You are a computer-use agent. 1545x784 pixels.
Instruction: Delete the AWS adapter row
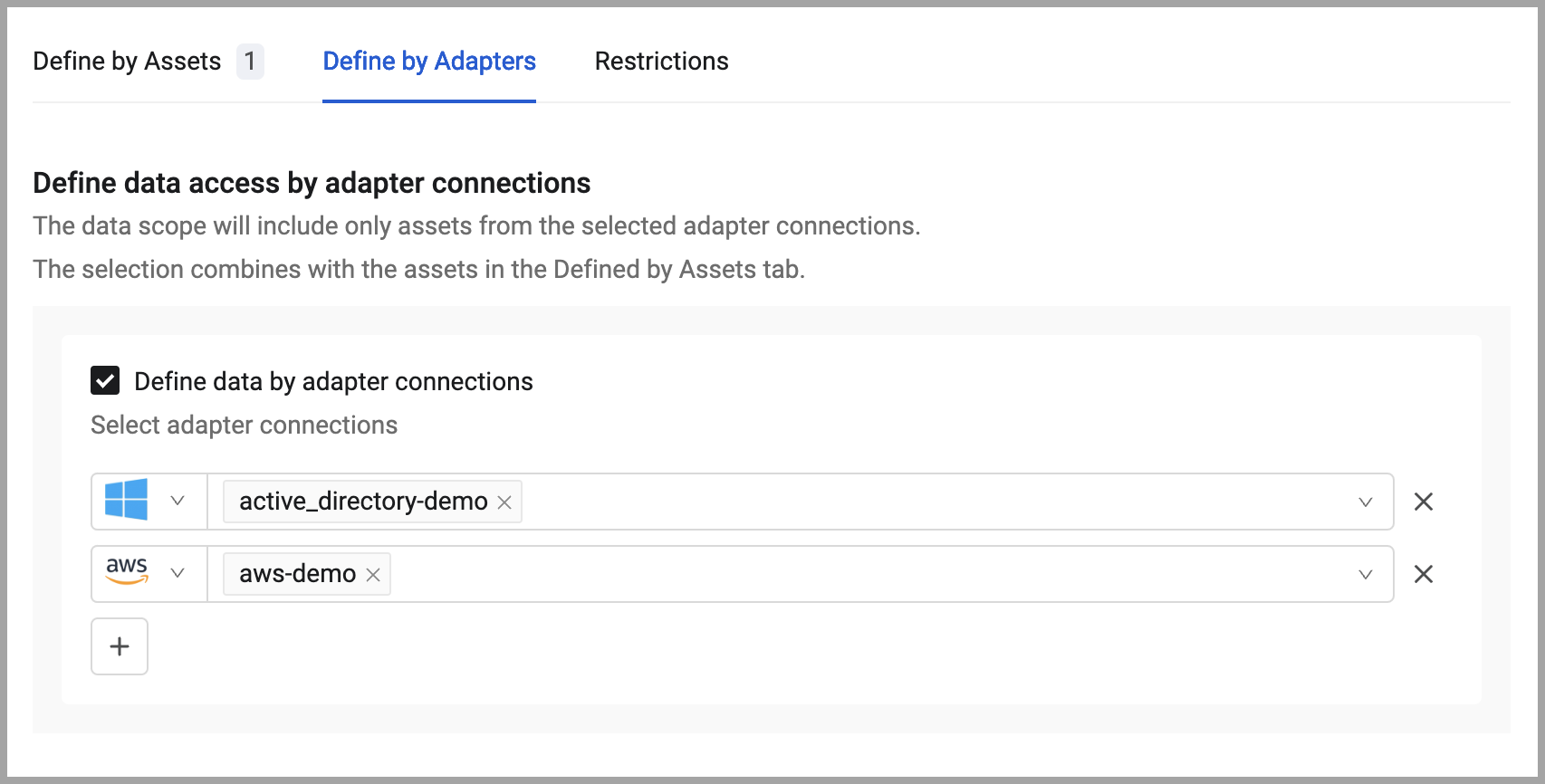(x=1424, y=574)
